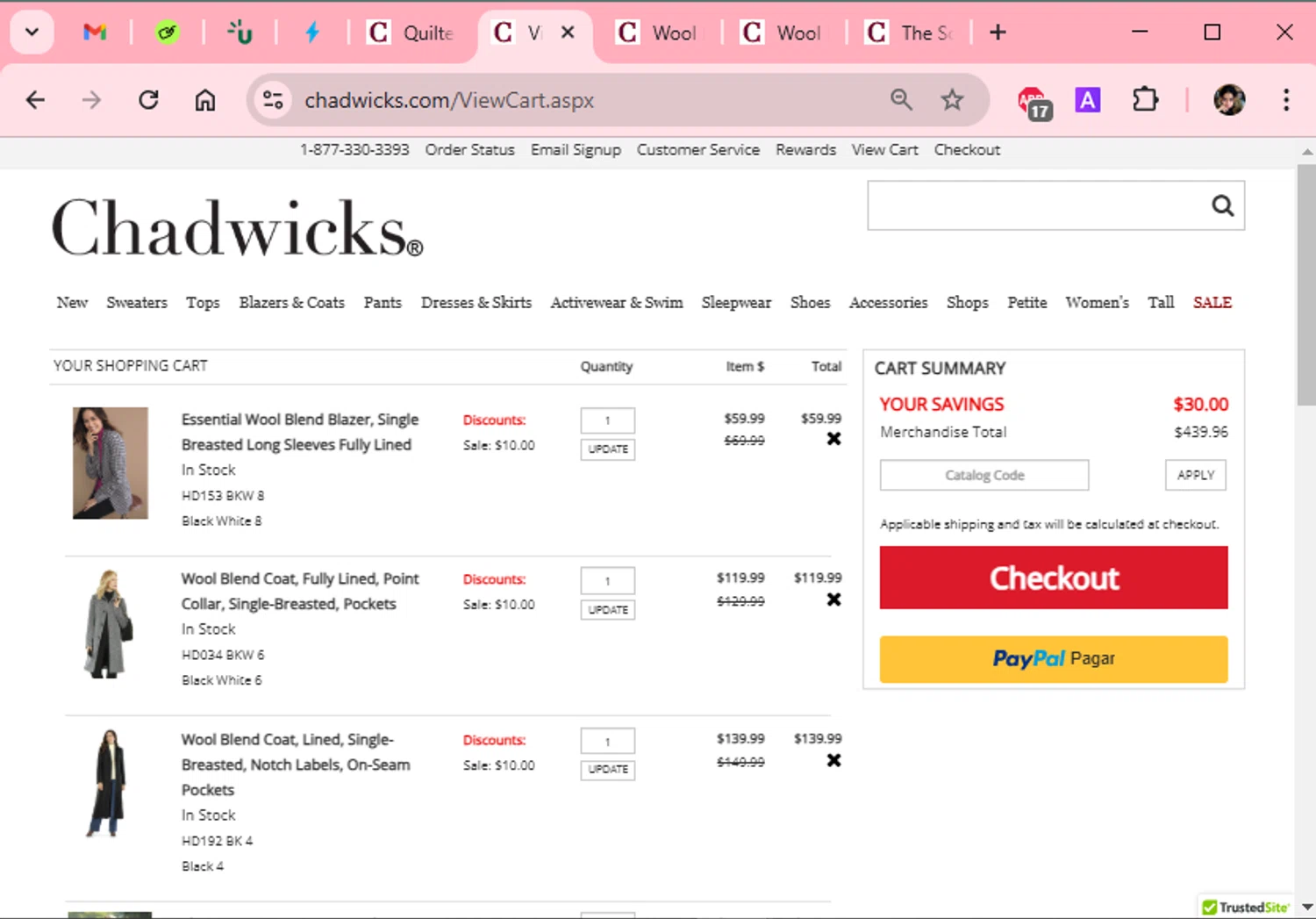Click the Essential Wool Blend Blazer thumbnail
This screenshot has height=919, width=1316.
pos(110,463)
